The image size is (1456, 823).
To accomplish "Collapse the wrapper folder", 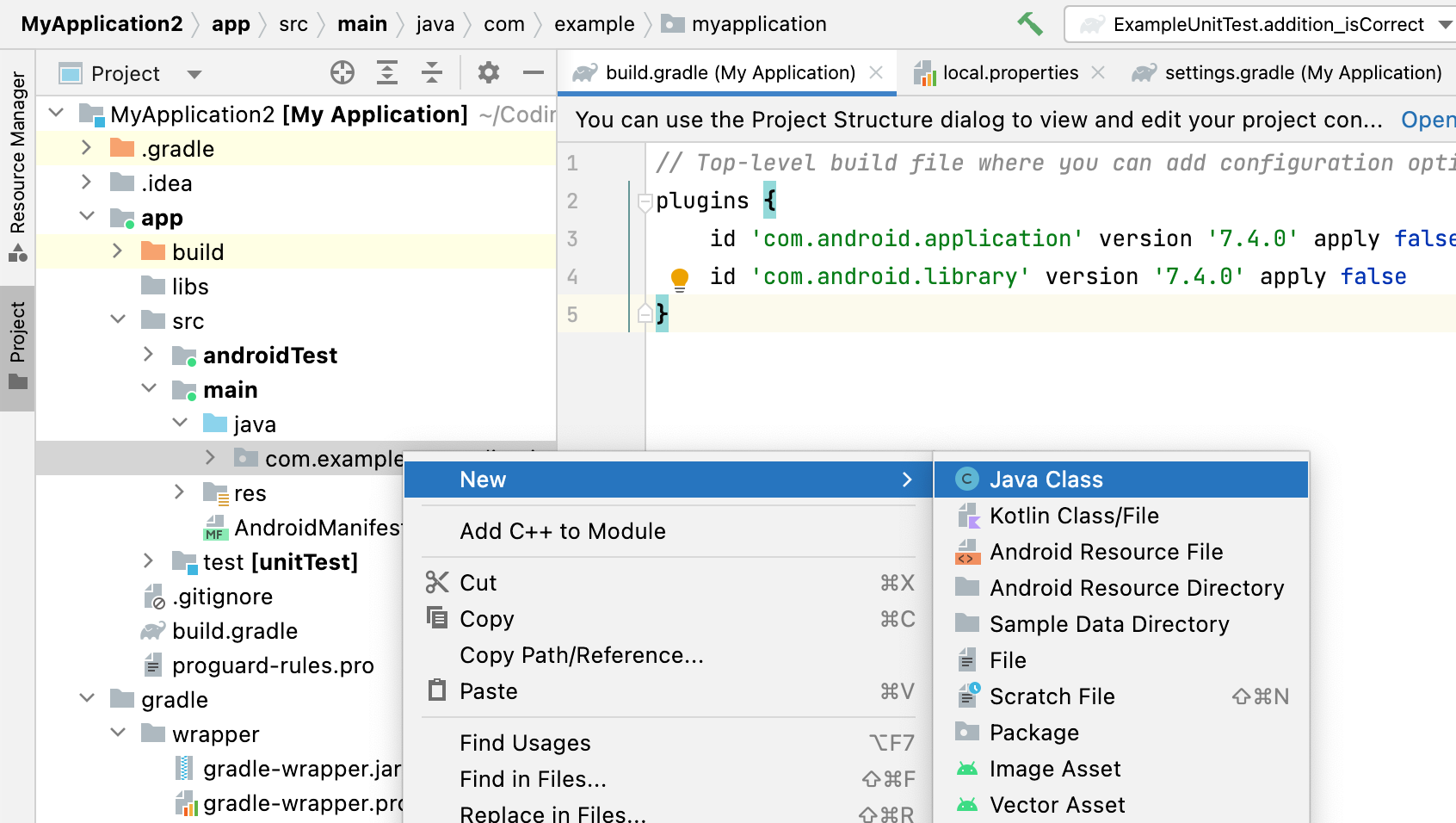I will [118, 733].
